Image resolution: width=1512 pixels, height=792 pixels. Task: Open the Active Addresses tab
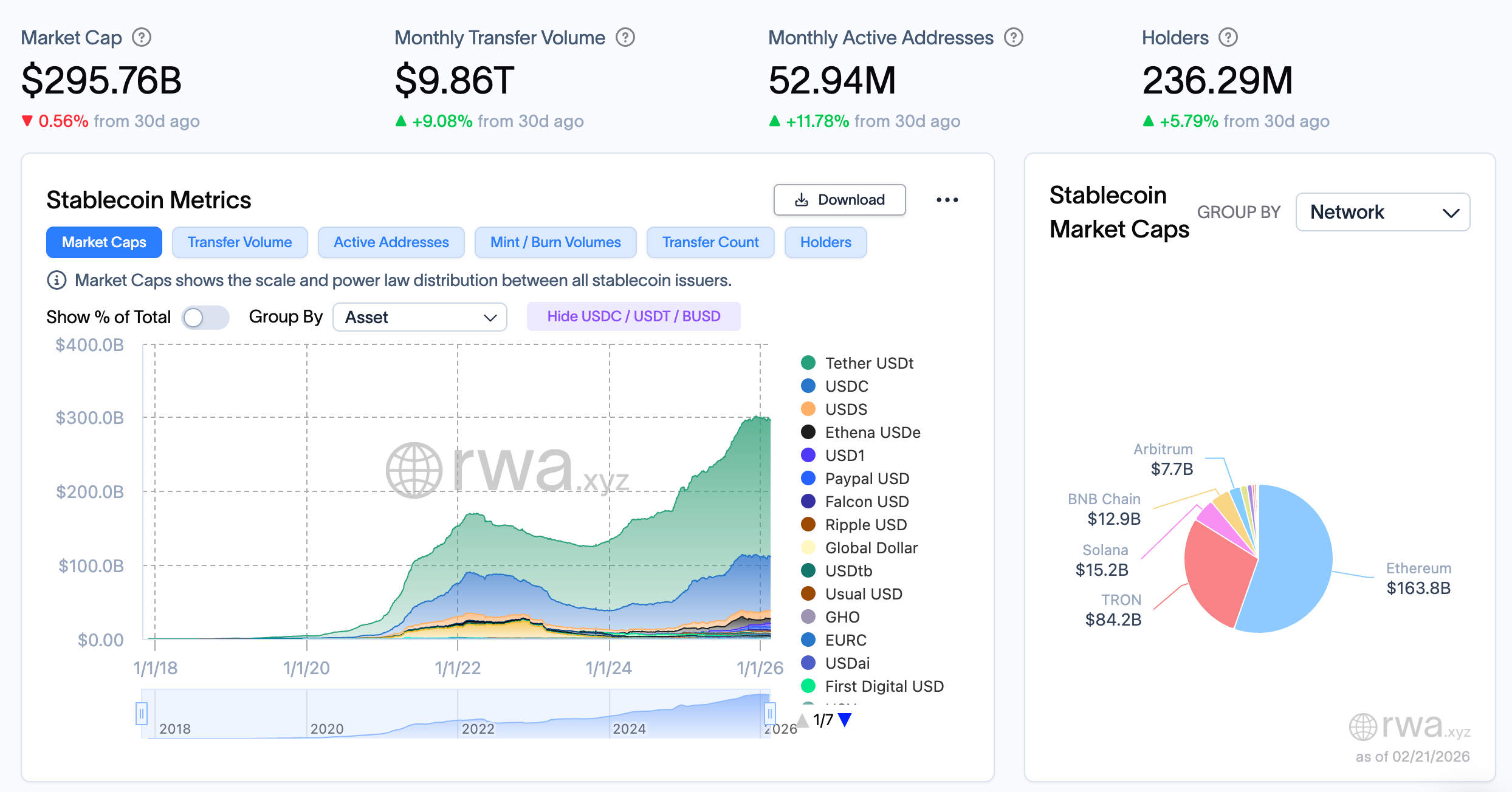[391, 242]
